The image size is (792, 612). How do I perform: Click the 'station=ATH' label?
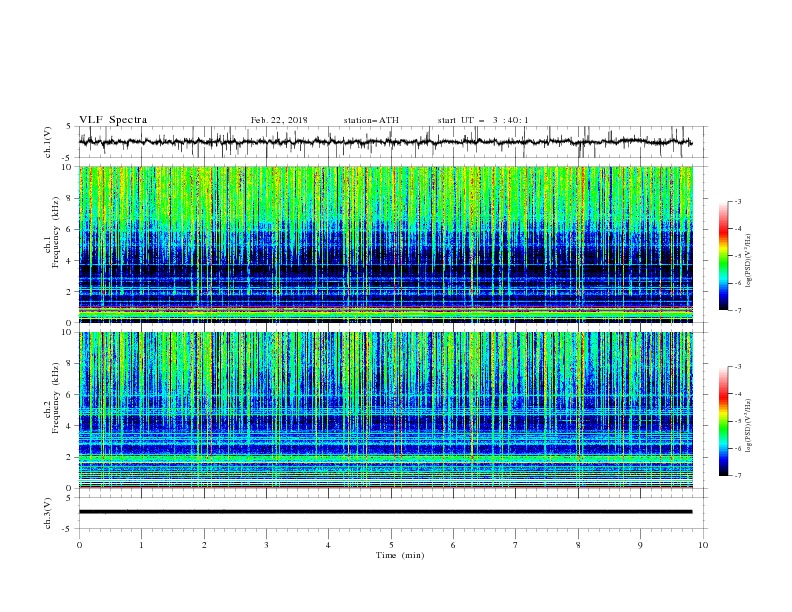pyautogui.click(x=371, y=120)
